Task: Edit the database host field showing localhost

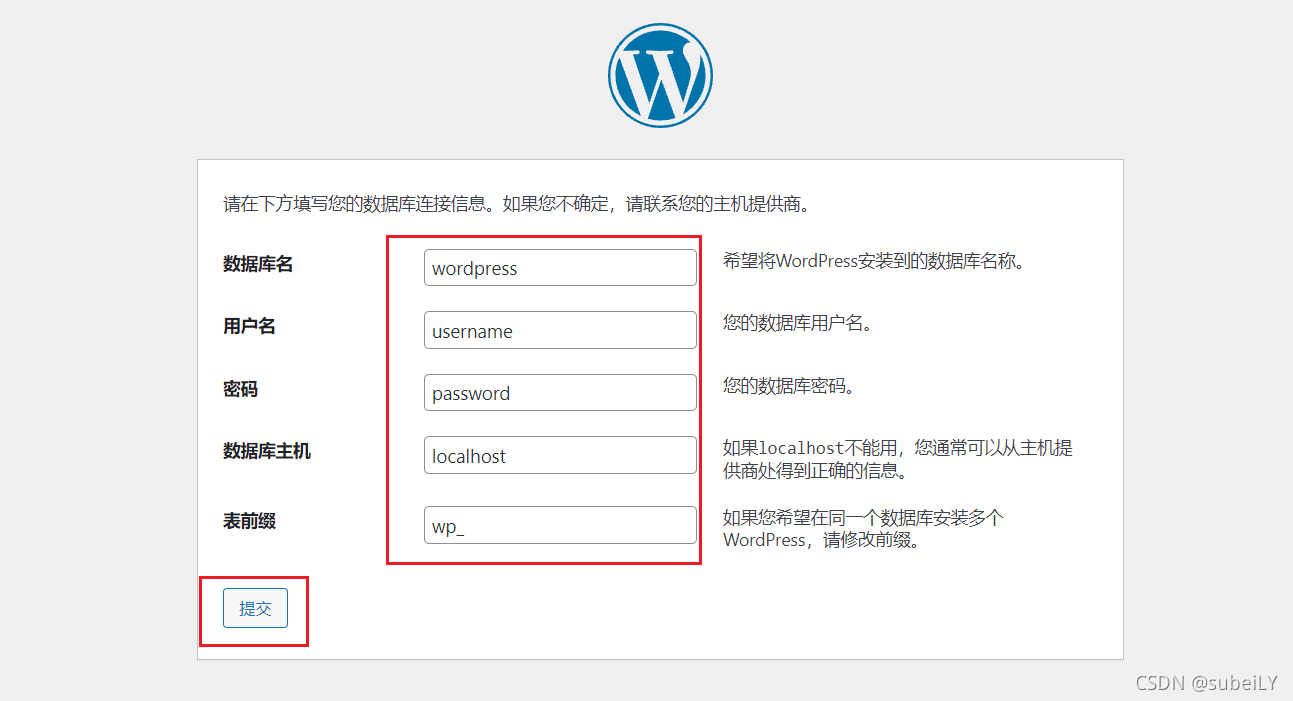Action: click(x=560, y=455)
